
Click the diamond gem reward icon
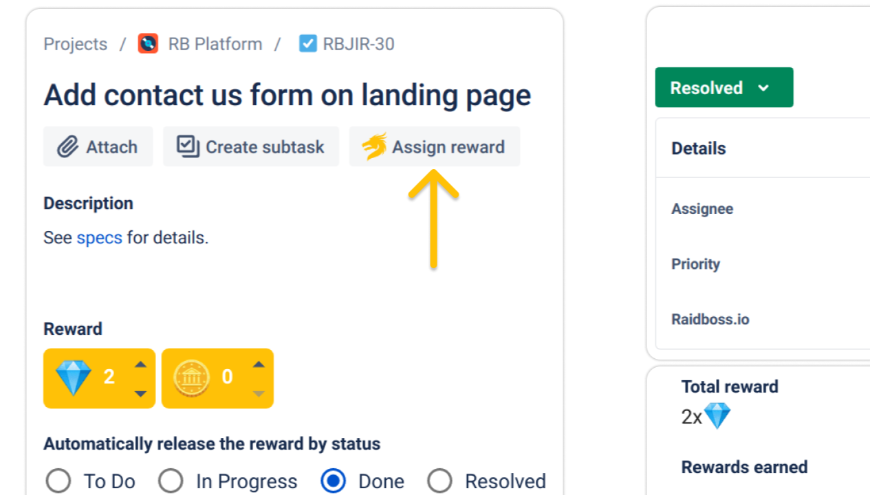click(73, 377)
